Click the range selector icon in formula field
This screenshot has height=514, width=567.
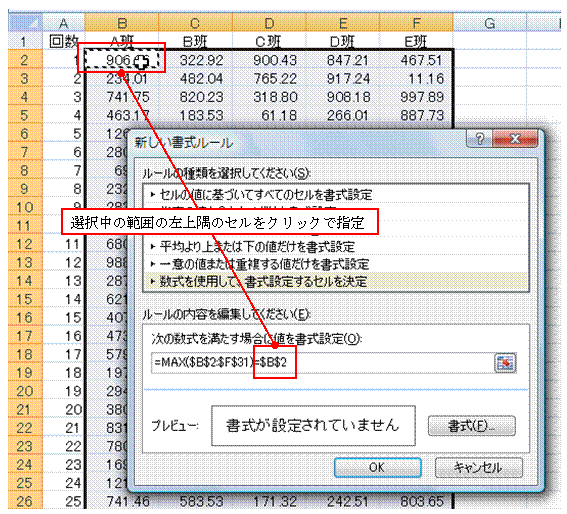coord(505,363)
